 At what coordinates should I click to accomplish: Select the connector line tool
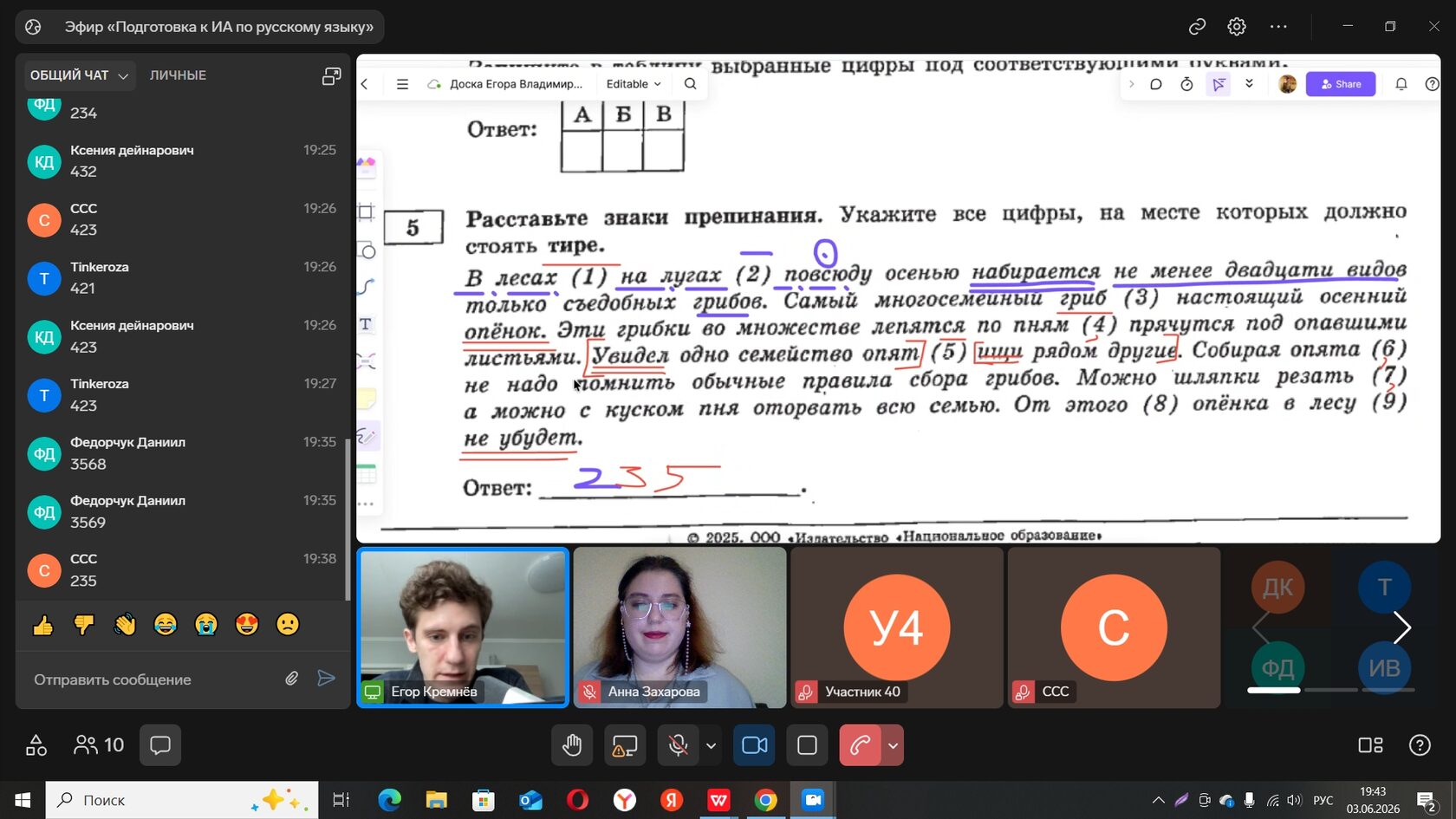click(367, 287)
